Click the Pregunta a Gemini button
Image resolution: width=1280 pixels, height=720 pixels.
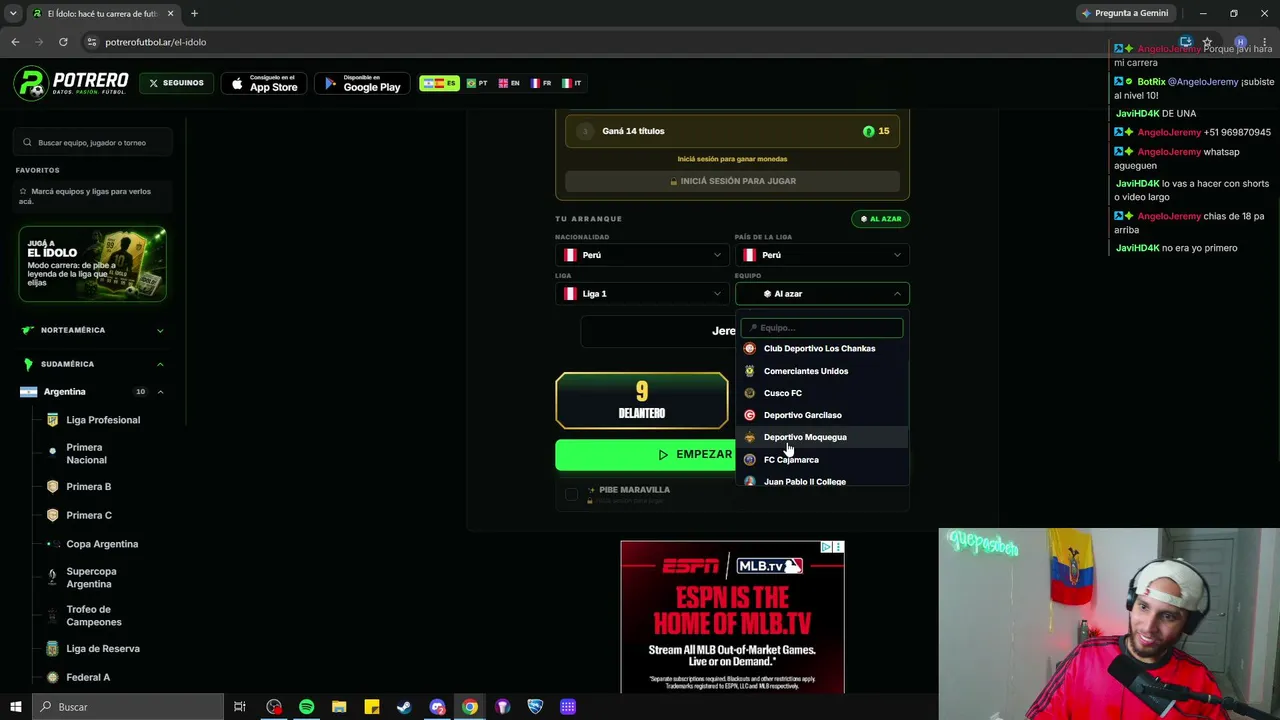tap(1125, 13)
